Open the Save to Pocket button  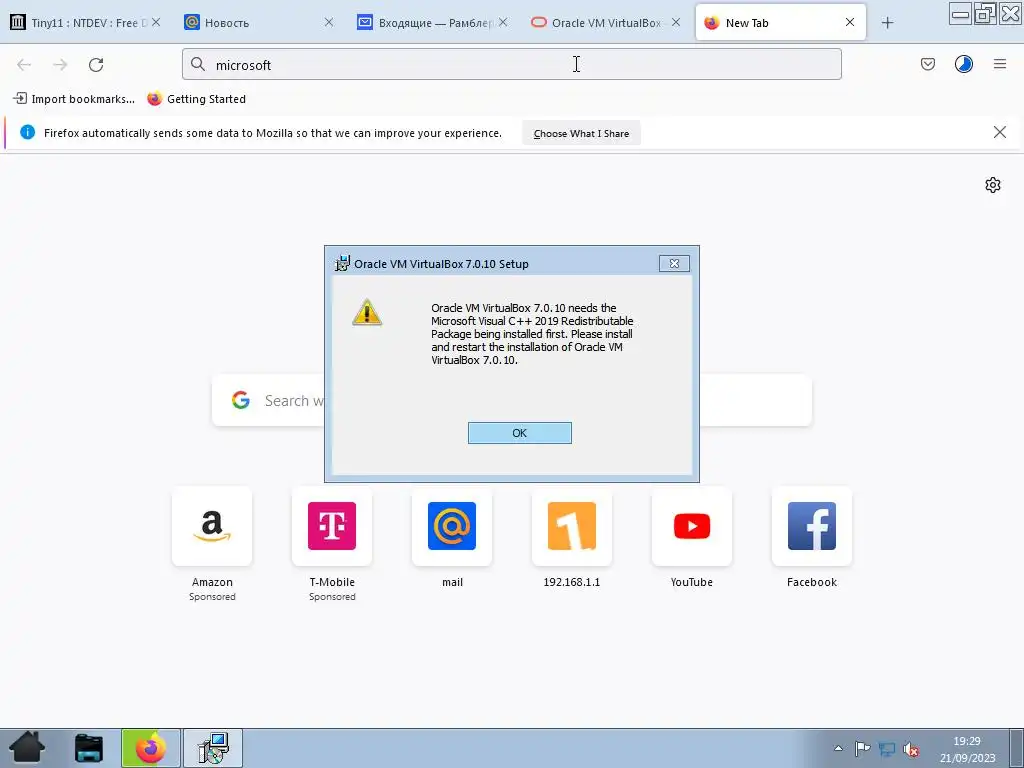point(927,64)
